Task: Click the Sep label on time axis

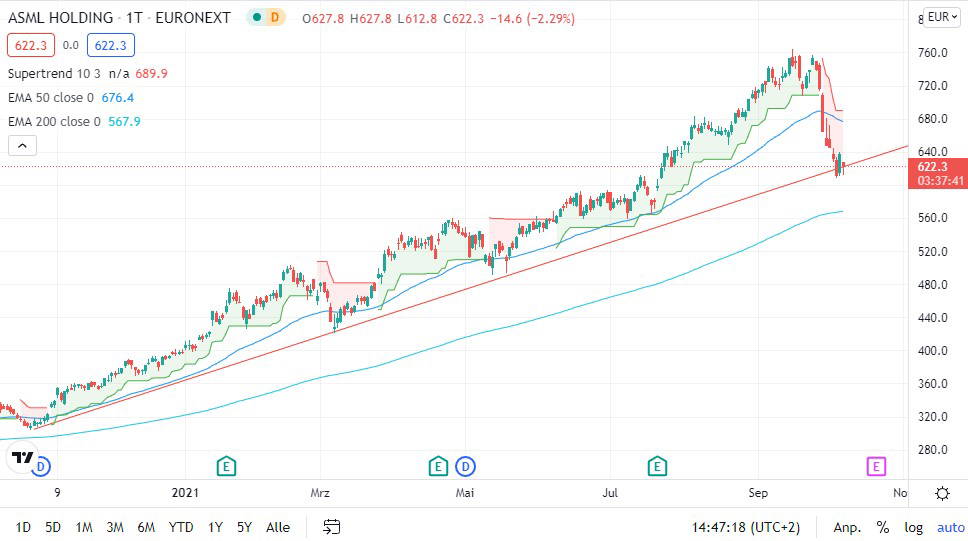Action: point(758,493)
